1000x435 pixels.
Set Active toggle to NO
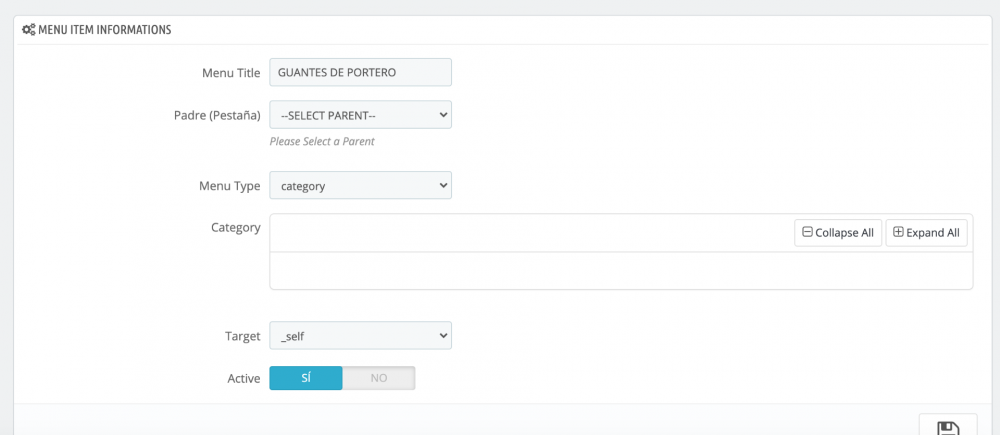(x=379, y=378)
